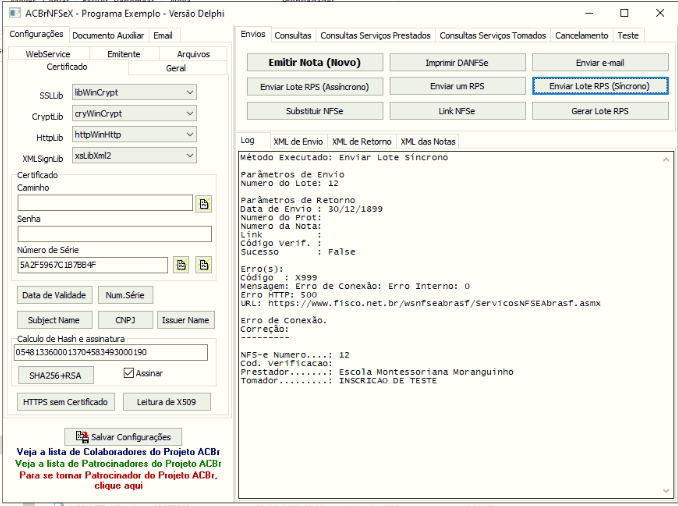Click the Gerar Lote RPS button
This screenshot has height=506, width=678.
600,111
